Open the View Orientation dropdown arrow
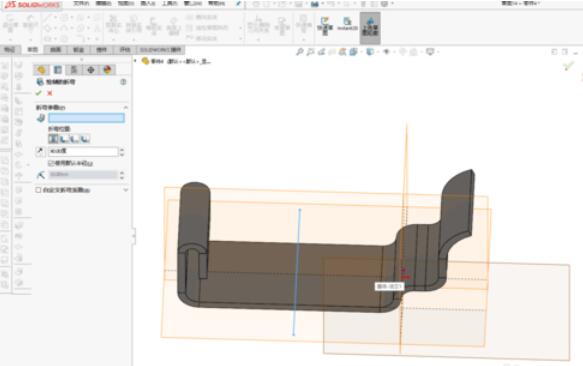 [360, 52]
